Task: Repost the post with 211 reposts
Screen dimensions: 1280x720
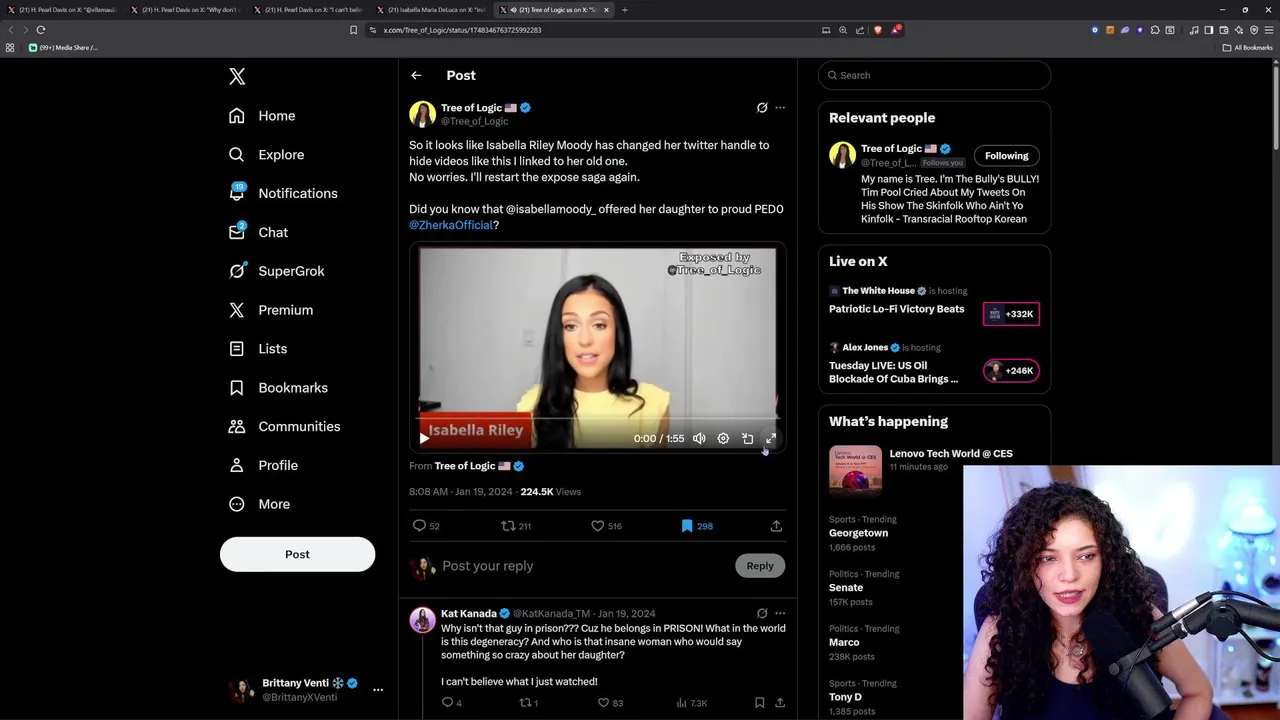Action: click(516, 526)
